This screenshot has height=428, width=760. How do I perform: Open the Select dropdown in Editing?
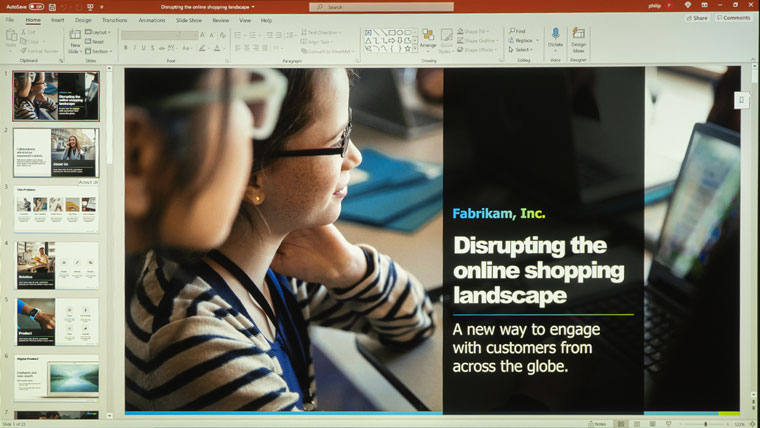pyautogui.click(x=521, y=49)
